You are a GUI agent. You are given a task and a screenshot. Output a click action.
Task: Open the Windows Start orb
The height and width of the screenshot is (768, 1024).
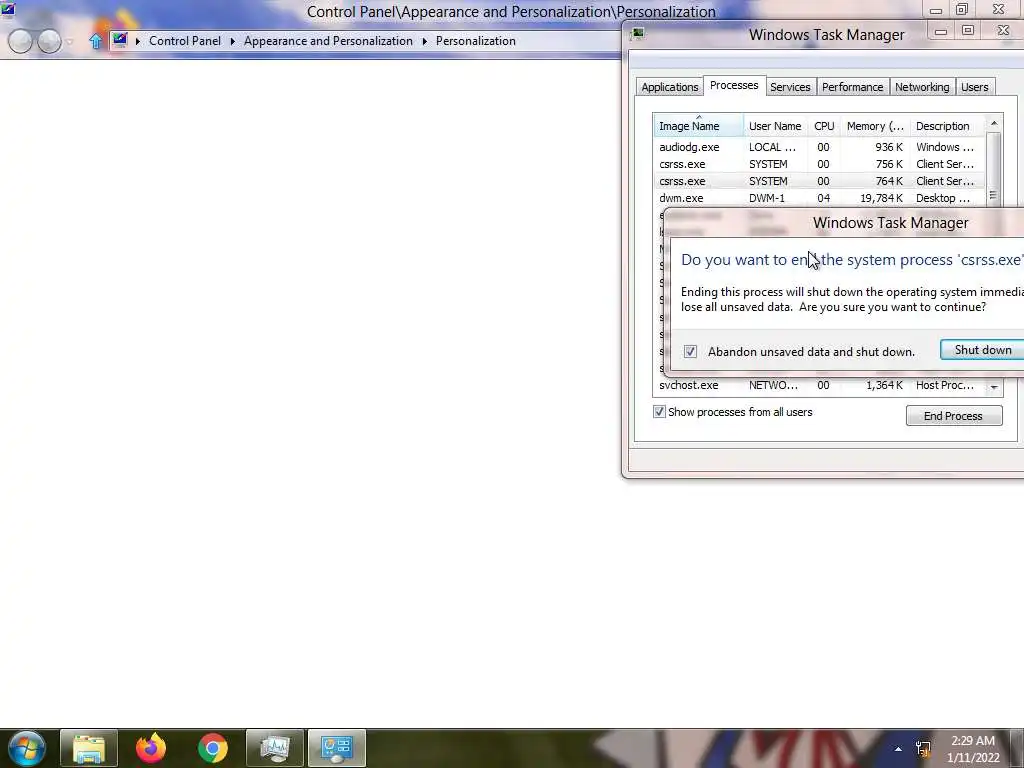pyautogui.click(x=26, y=748)
